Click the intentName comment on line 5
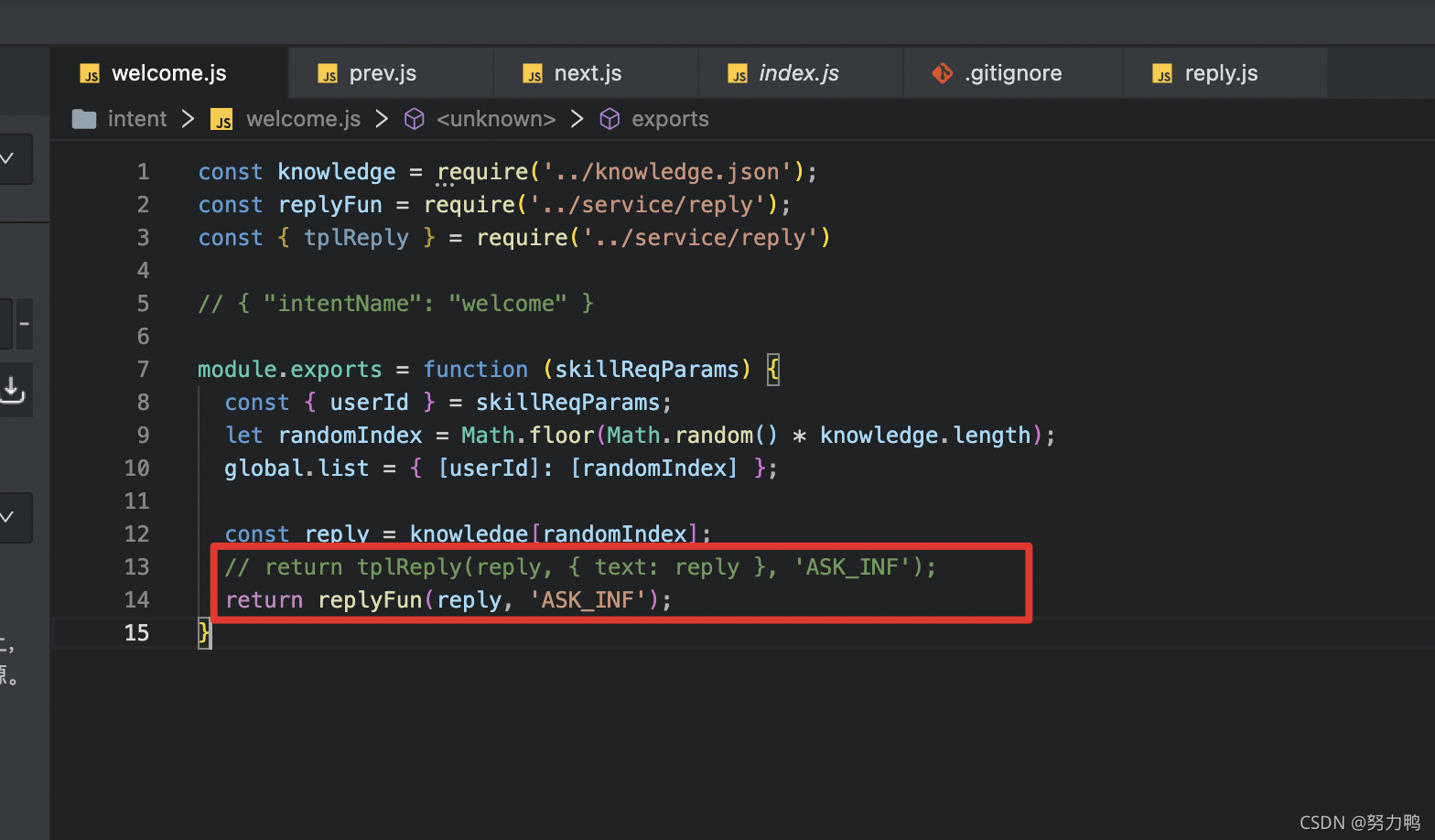The image size is (1435, 840). (396, 304)
